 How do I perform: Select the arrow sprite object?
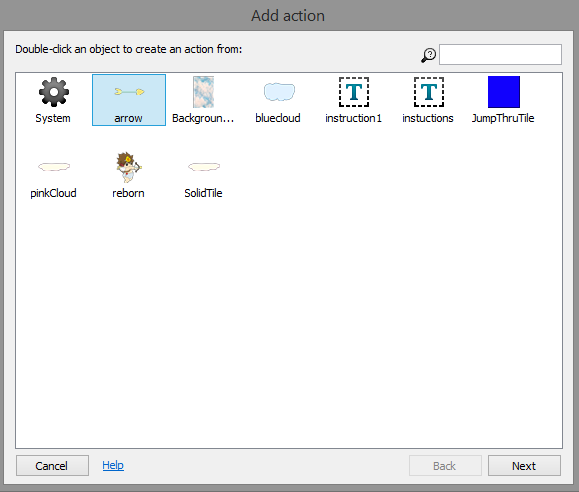(129, 92)
